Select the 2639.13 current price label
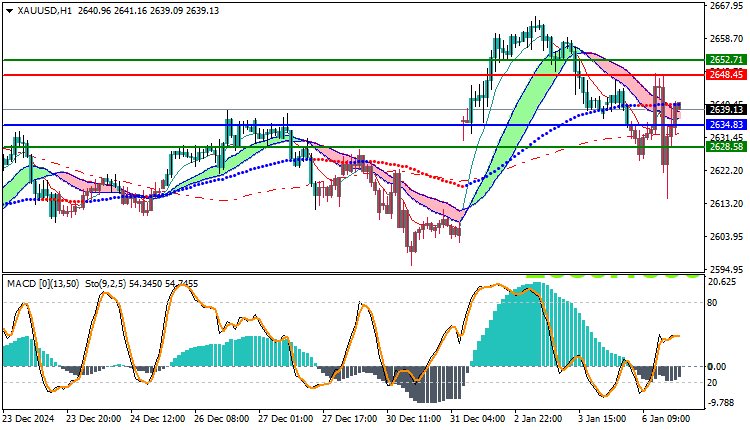Image resolution: width=750 pixels, height=430 pixels. coord(726,110)
